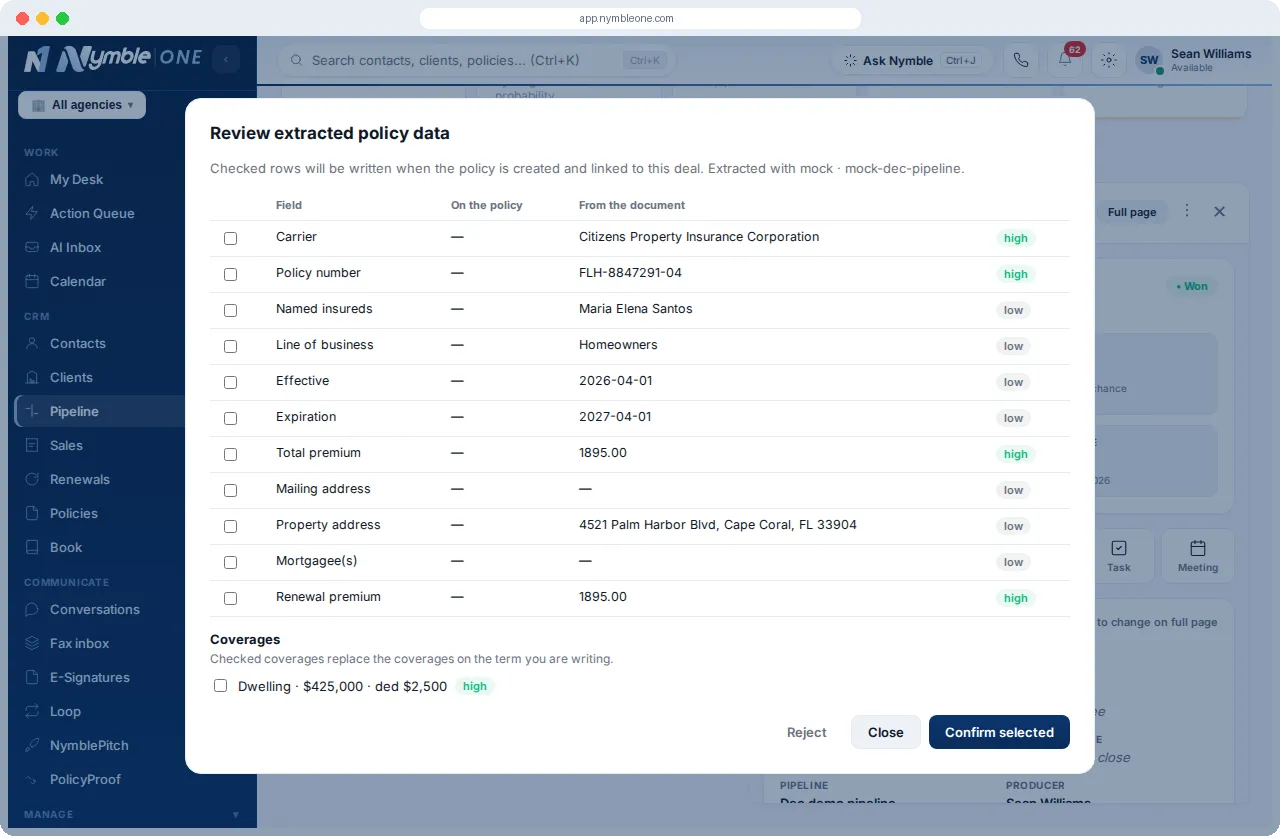This screenshot has width=1280, height=836.
Task: Check the Carrier row checkbox
Action: click(230, 238)
